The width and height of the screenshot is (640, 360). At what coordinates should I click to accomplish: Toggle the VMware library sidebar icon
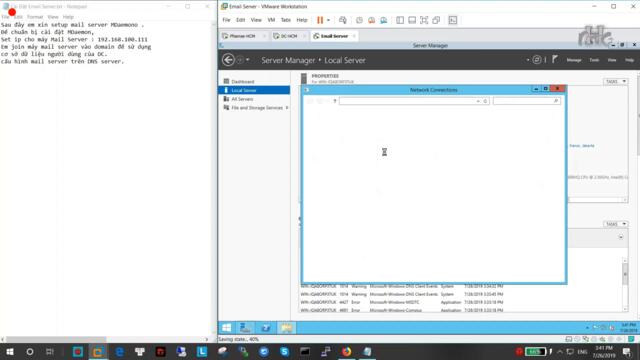pyautogui.click(x=400, y=20)
